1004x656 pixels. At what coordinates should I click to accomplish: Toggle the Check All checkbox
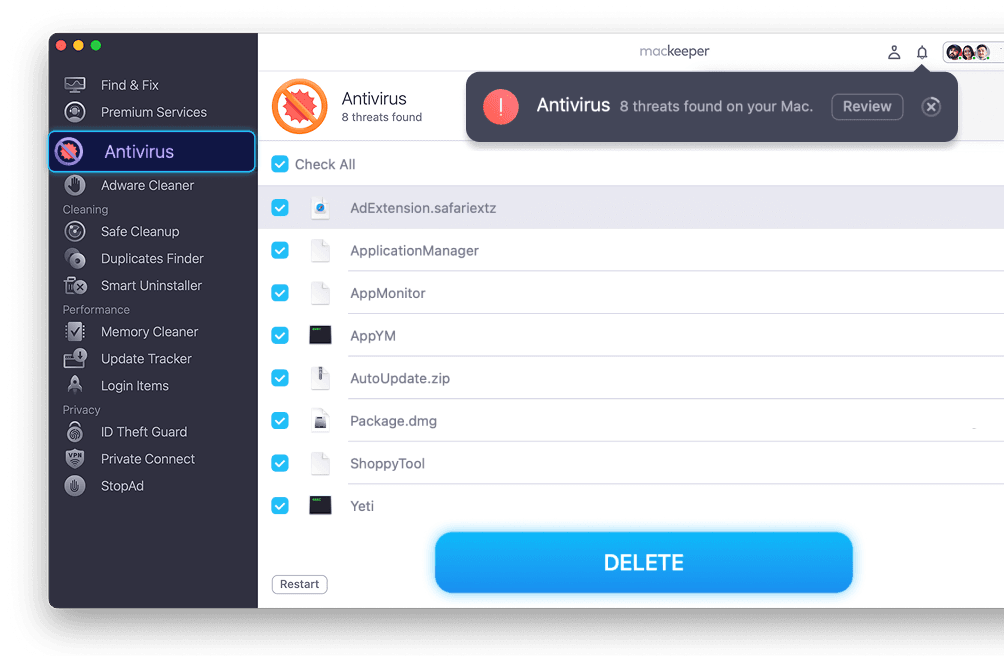[x=280, y=164]
